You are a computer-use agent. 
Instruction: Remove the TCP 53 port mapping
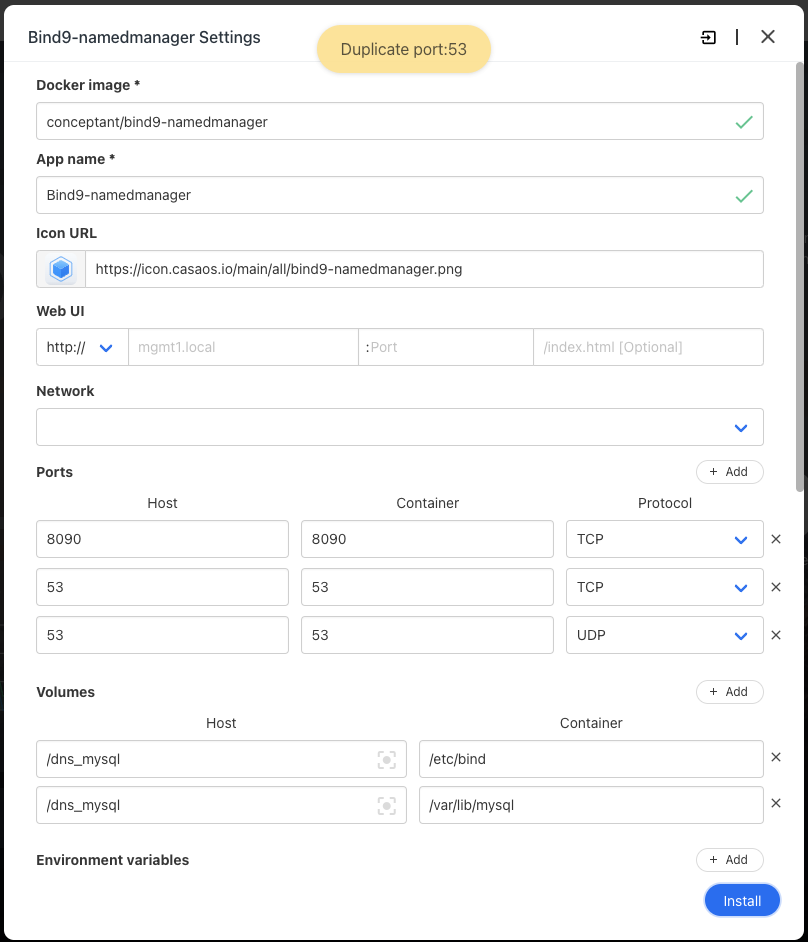(776, 587)
